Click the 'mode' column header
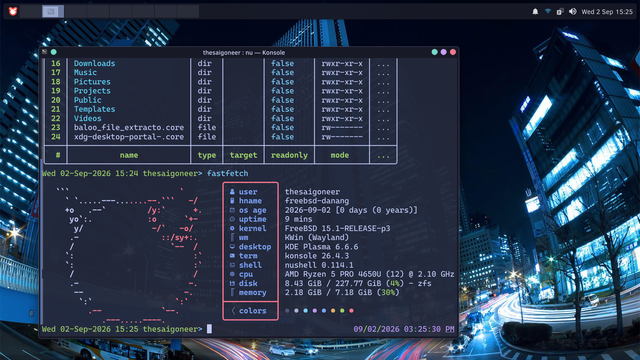640x360 pixels. [340, 155]
